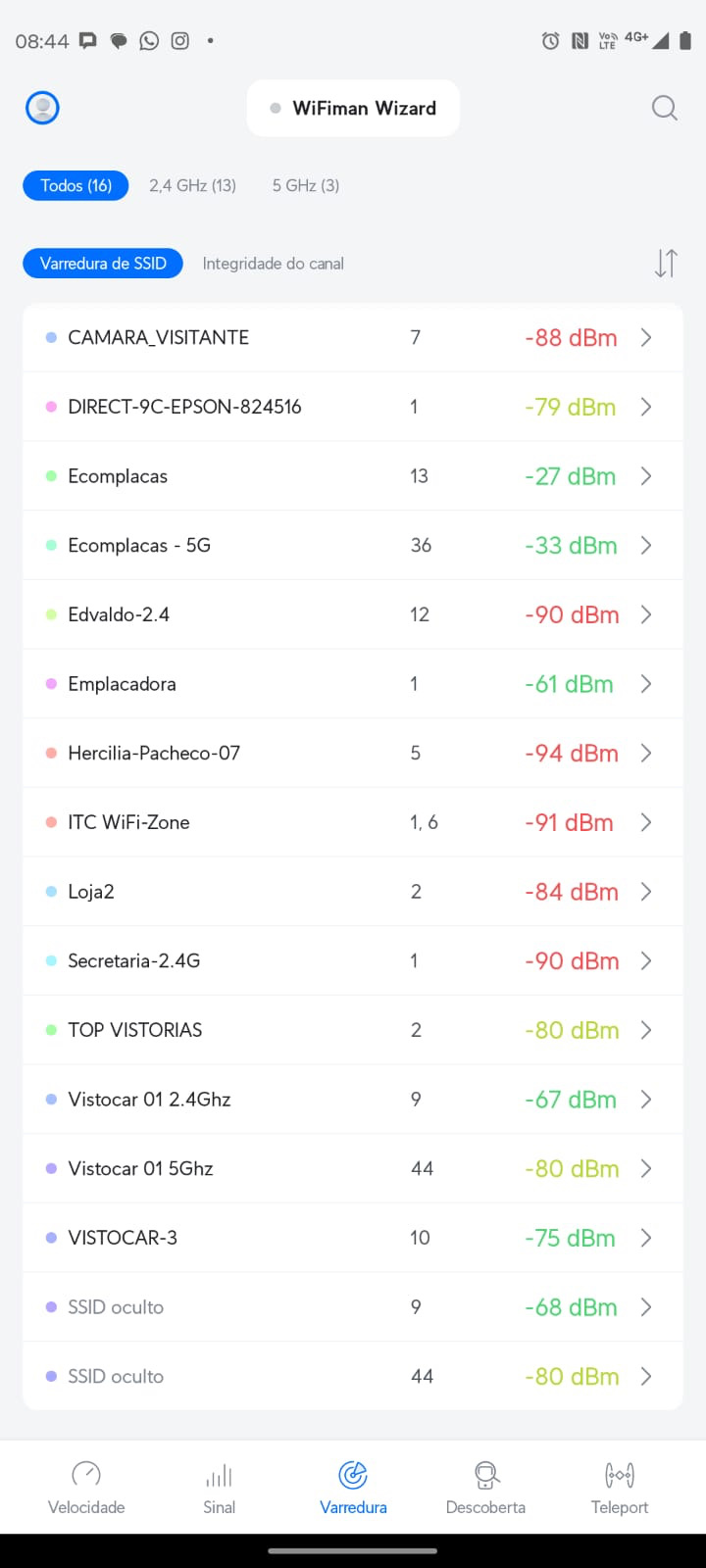Image resolution: width=706 pixels, height=1568 pixels.
Task: Open the Teleport icon
Action: (x=620, y=1474)
